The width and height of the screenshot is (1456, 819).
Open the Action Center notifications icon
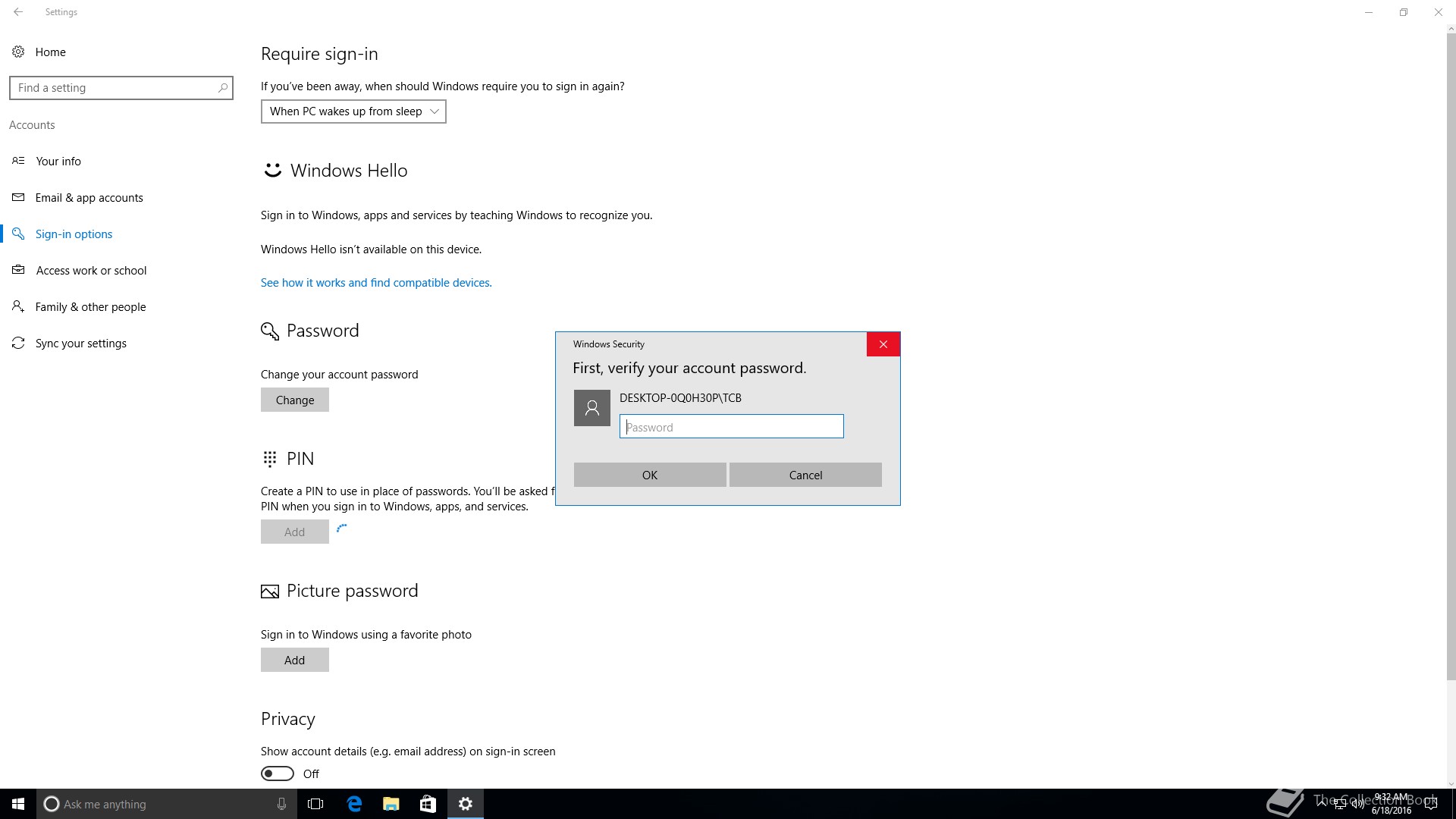1431,804
